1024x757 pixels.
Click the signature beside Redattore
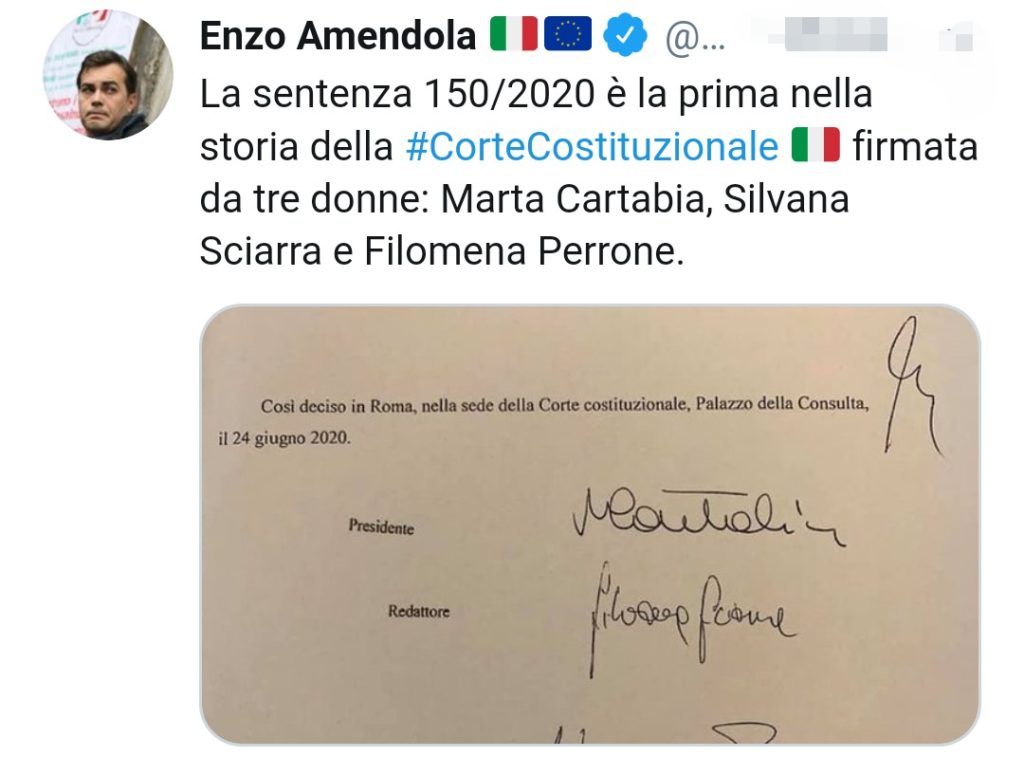coord(692,619)
